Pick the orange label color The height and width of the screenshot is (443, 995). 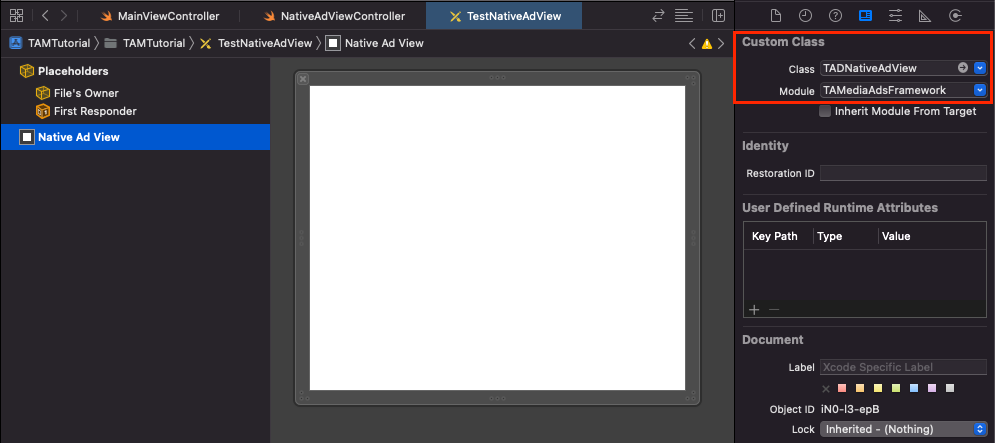coord(860,388)
